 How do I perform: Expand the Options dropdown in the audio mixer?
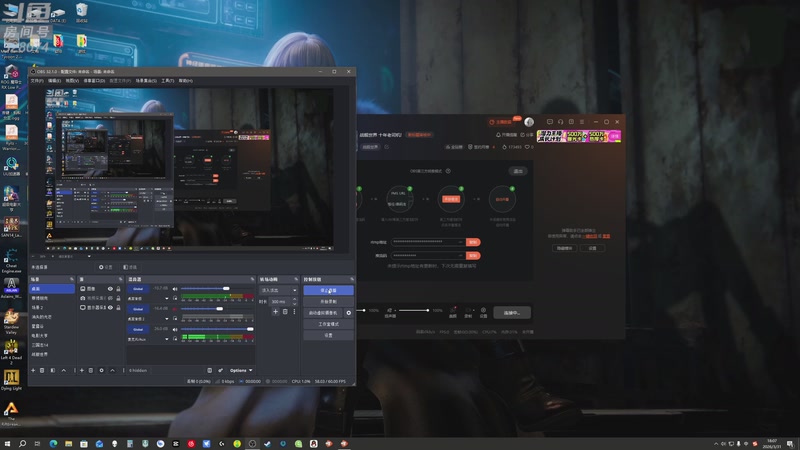tap(241, 370)
